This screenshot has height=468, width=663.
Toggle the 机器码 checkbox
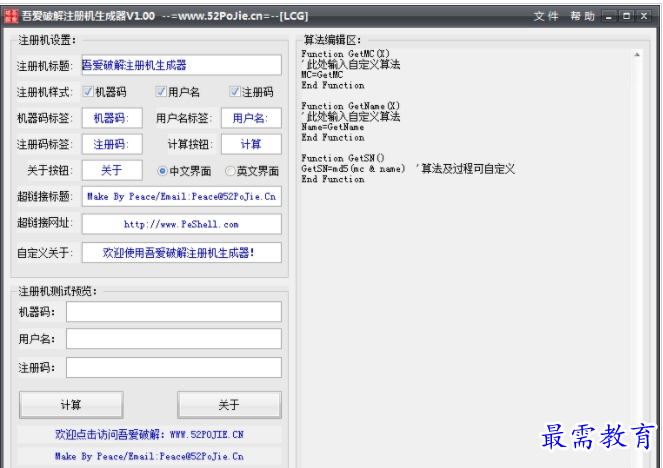coord(88,91)
